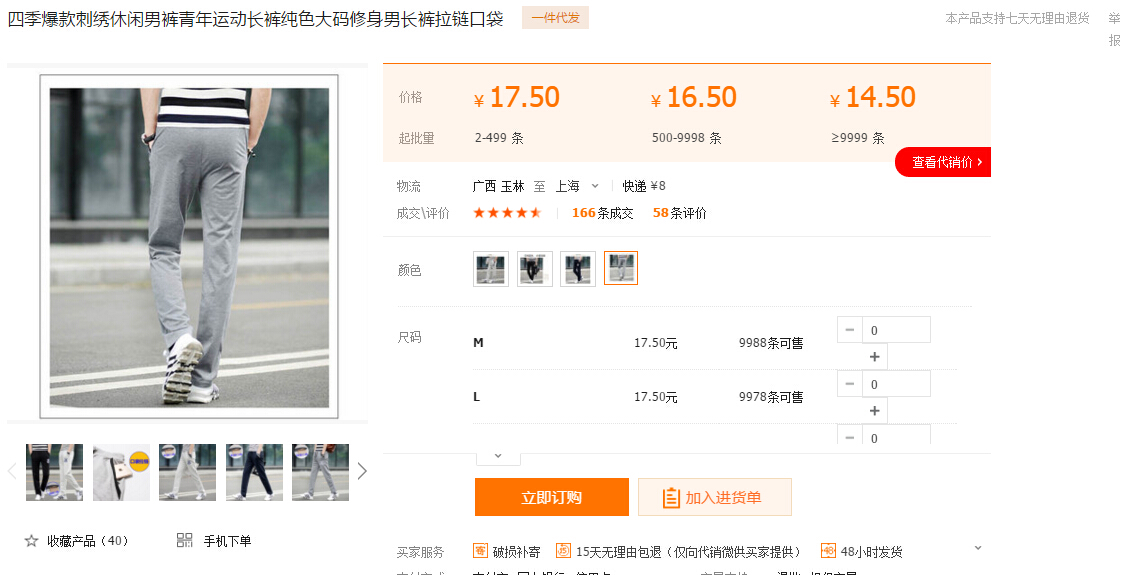Expand the size list chevron

[498, 456]
